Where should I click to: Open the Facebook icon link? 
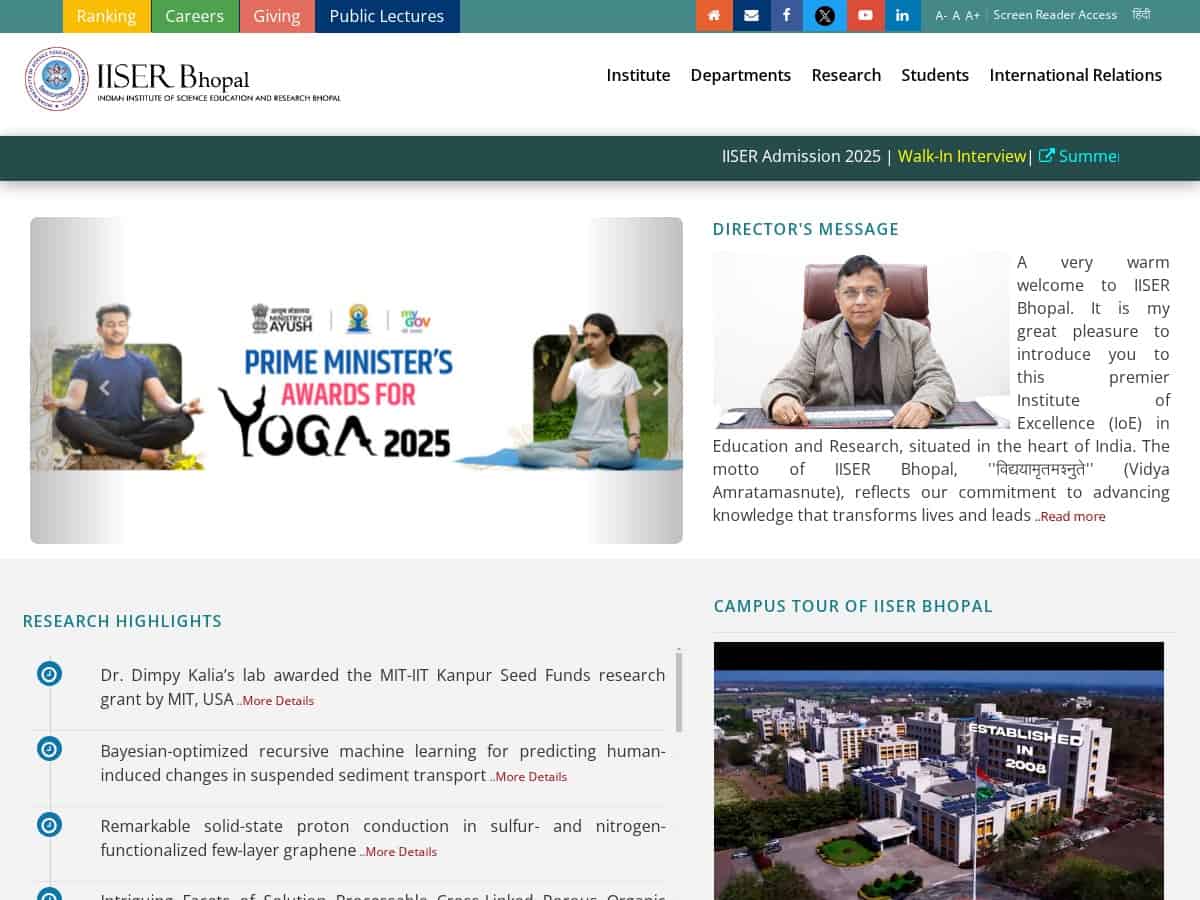pyautogui.click(x=787, y=15)
